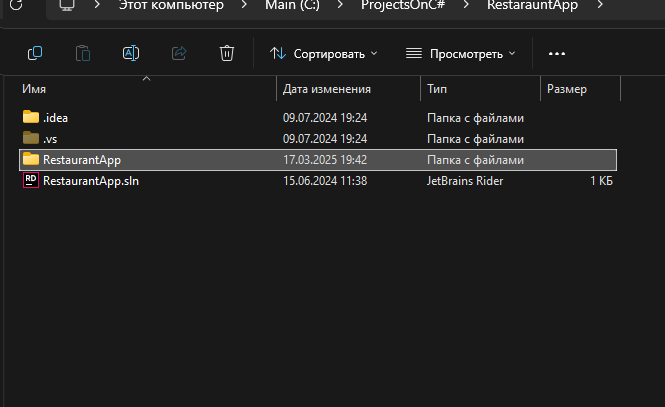Click the Paste clipboard icon

(84, 52)
